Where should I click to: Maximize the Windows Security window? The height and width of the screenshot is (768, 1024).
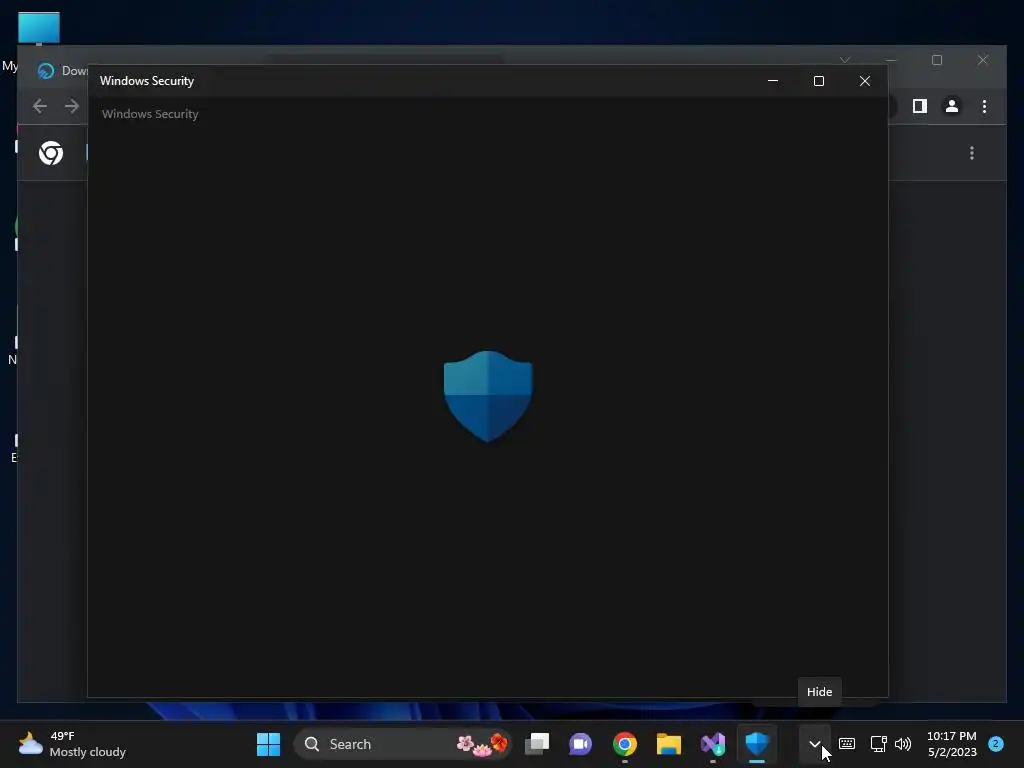[819, 81]
